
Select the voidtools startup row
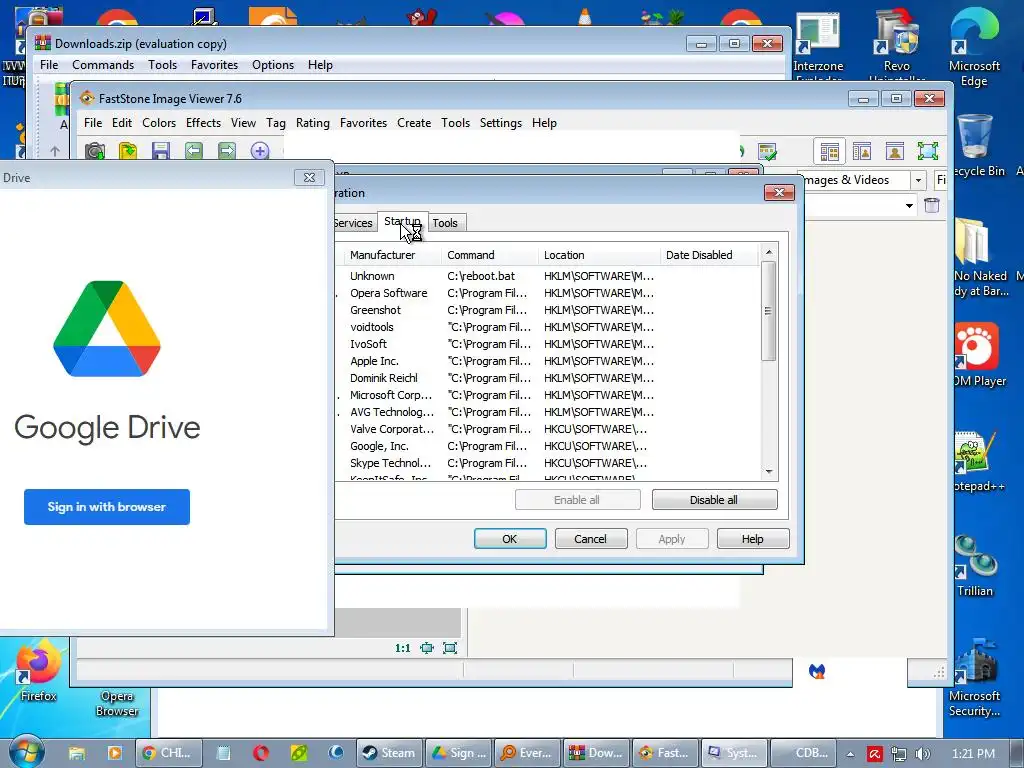point(549,327)
